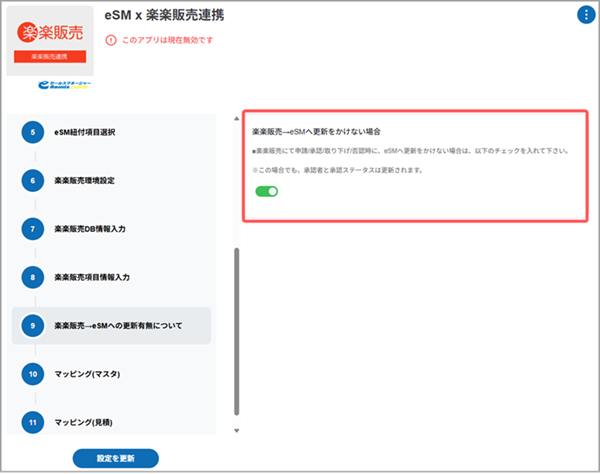Click the sidebar scroll up arrow

(236, 116)
